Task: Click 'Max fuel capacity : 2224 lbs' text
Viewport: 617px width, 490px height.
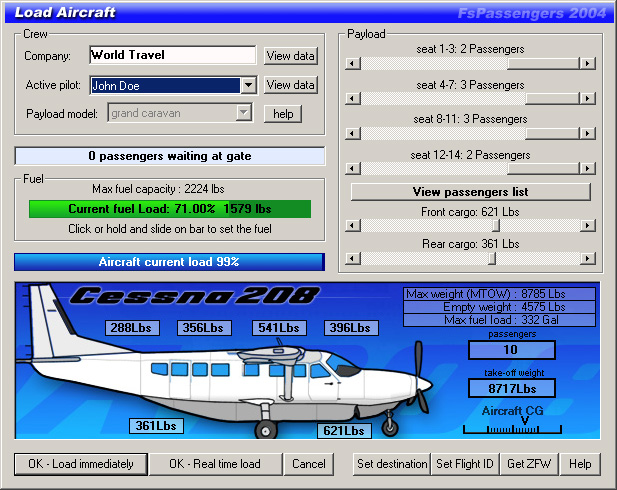Action: point(158,189)
